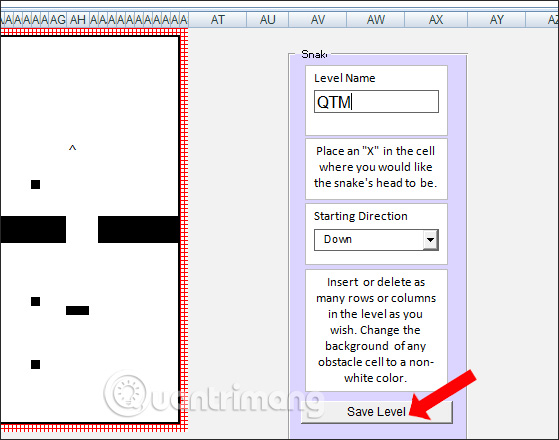
Task: Select column header AX
Action: 436,20
